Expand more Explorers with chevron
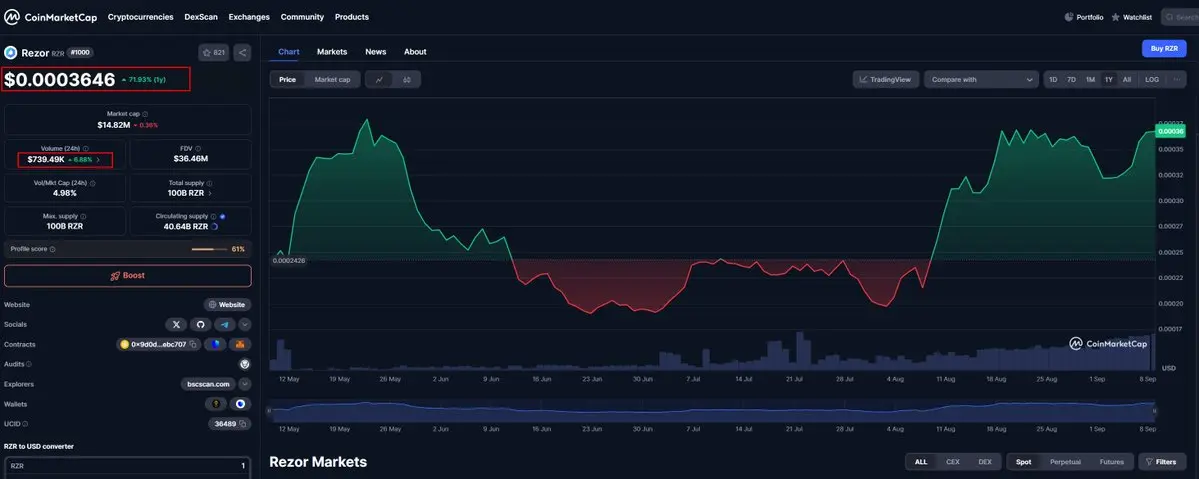1199x479 pixels. tap(245, 384)
